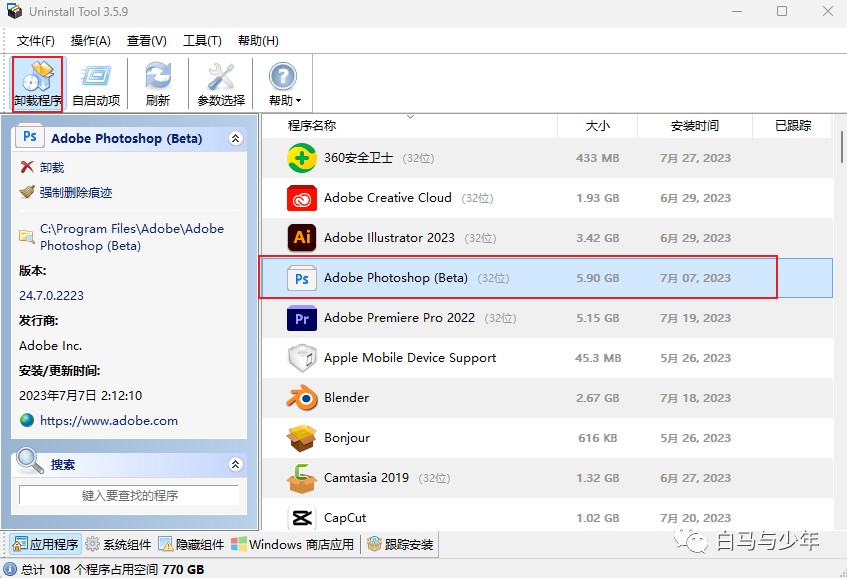Screen dimensions: 847x578
Task: Click 强制删除痕迹 force removal link
Action: pyautogui.click(x=76, y=192)
